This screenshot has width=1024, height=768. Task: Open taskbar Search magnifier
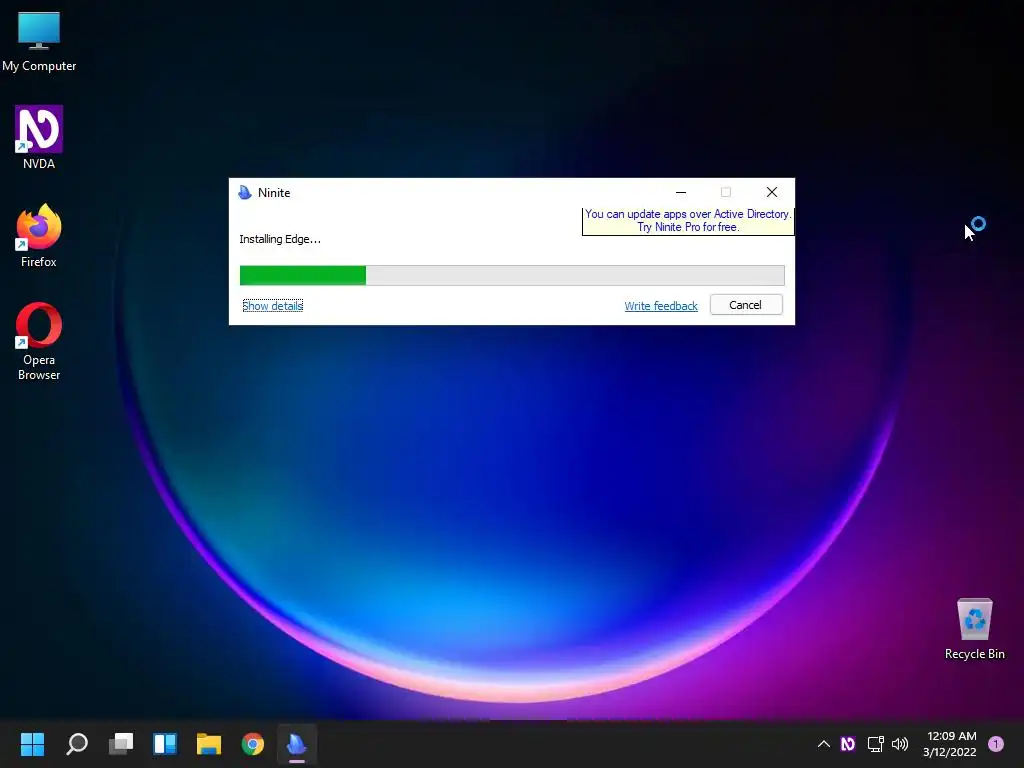tap(77, 743)
